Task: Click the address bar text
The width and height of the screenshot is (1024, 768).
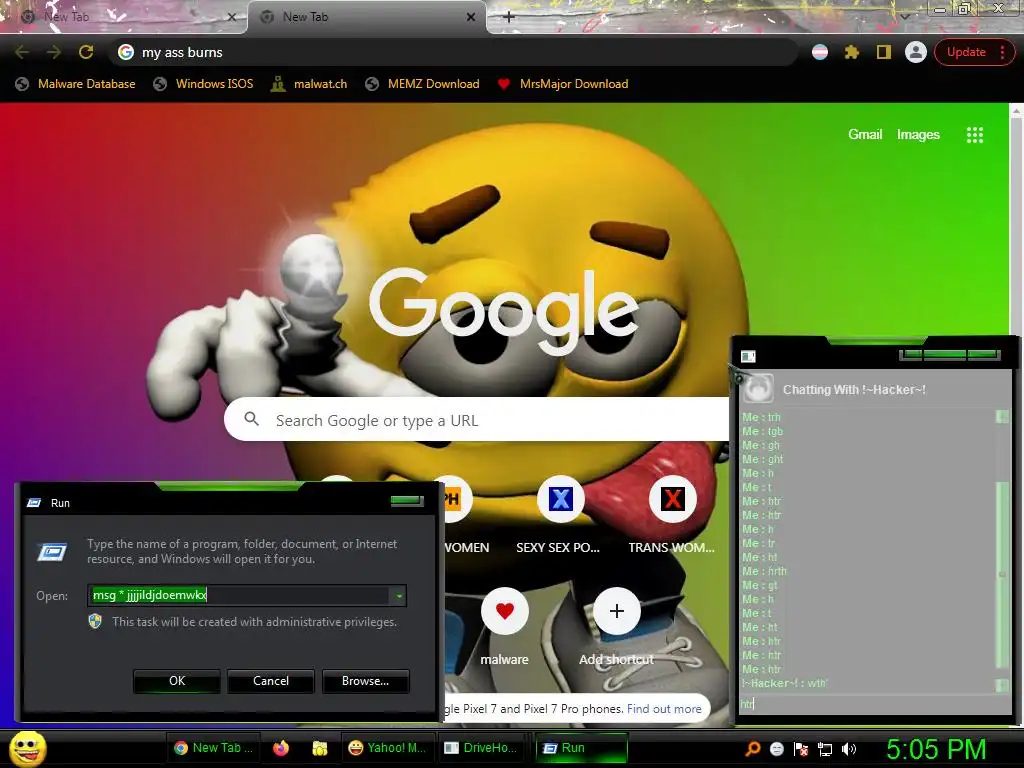Action: point(182,52)
